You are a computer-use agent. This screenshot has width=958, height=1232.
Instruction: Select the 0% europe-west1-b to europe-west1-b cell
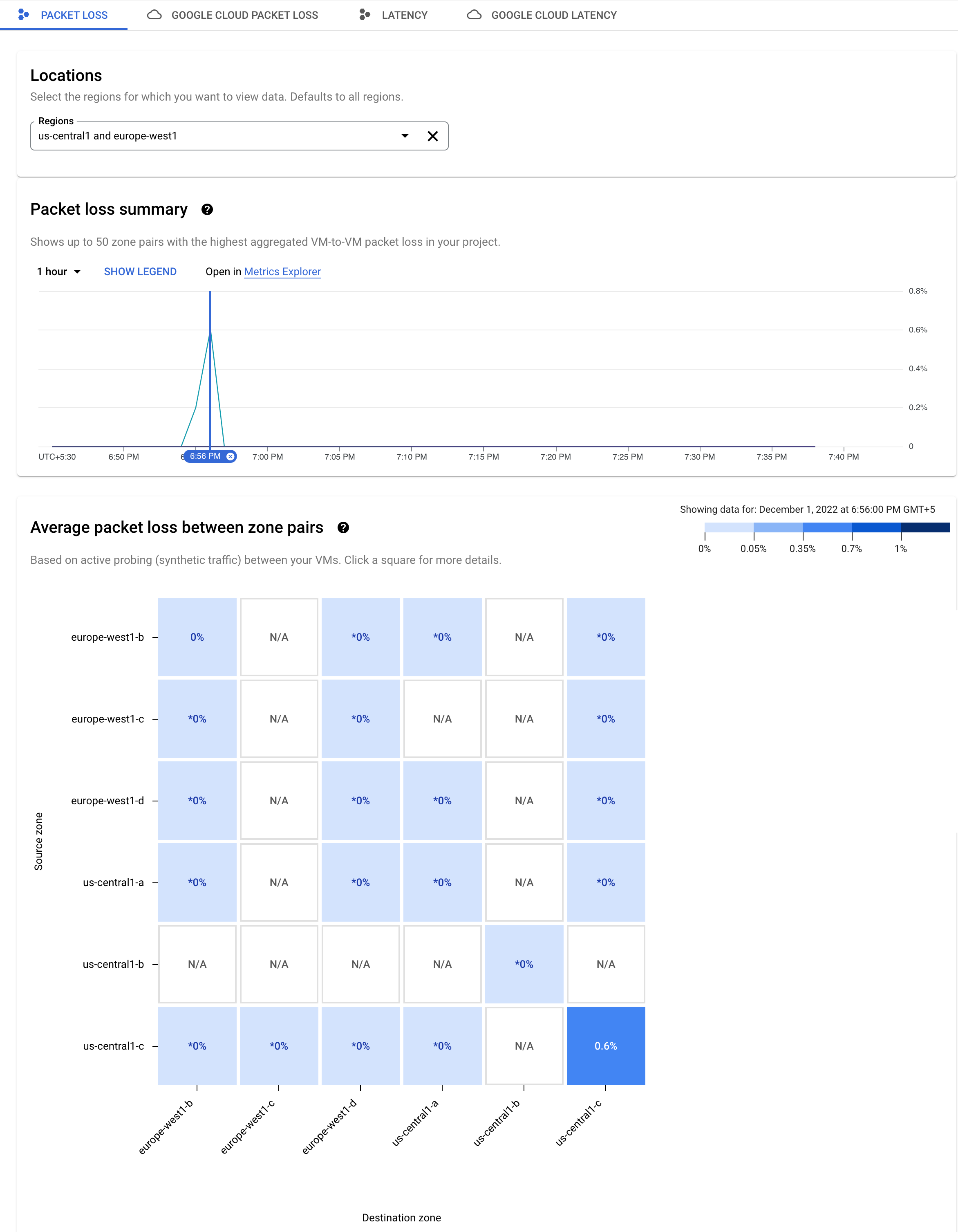click(197, 637)
